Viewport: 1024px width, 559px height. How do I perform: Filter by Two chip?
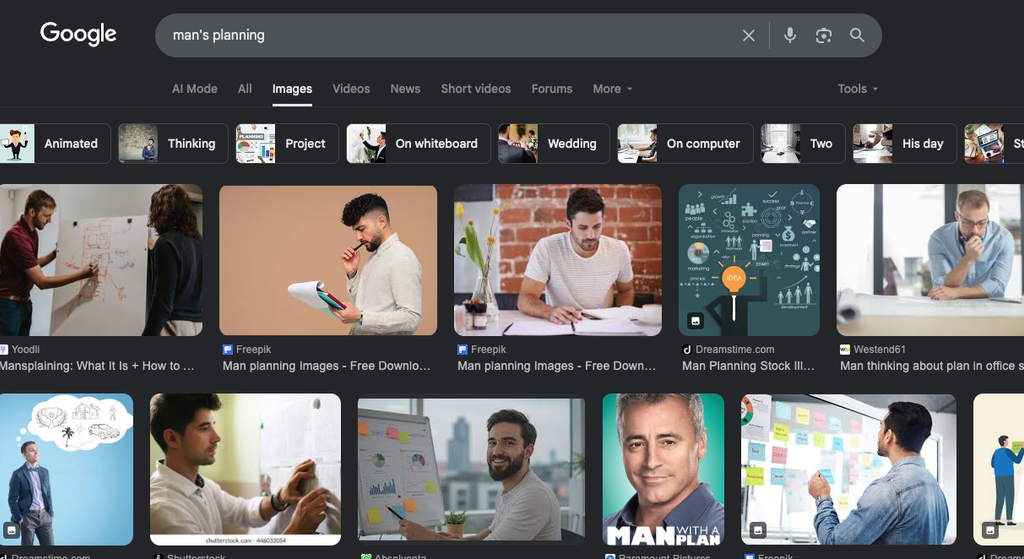tap(803, 144)
